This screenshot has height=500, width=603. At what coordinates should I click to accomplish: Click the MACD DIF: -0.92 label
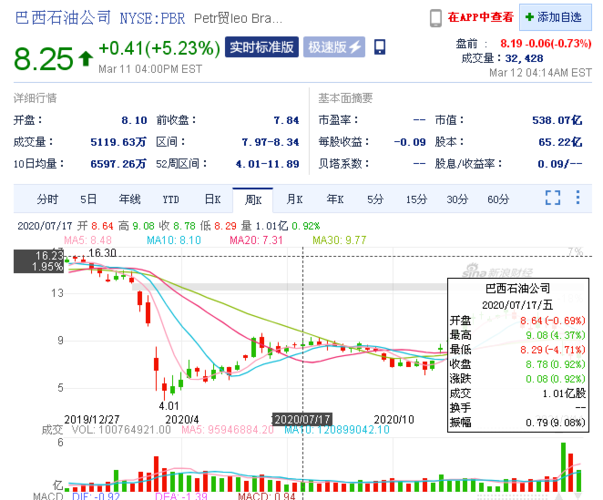tap(96, 496)
